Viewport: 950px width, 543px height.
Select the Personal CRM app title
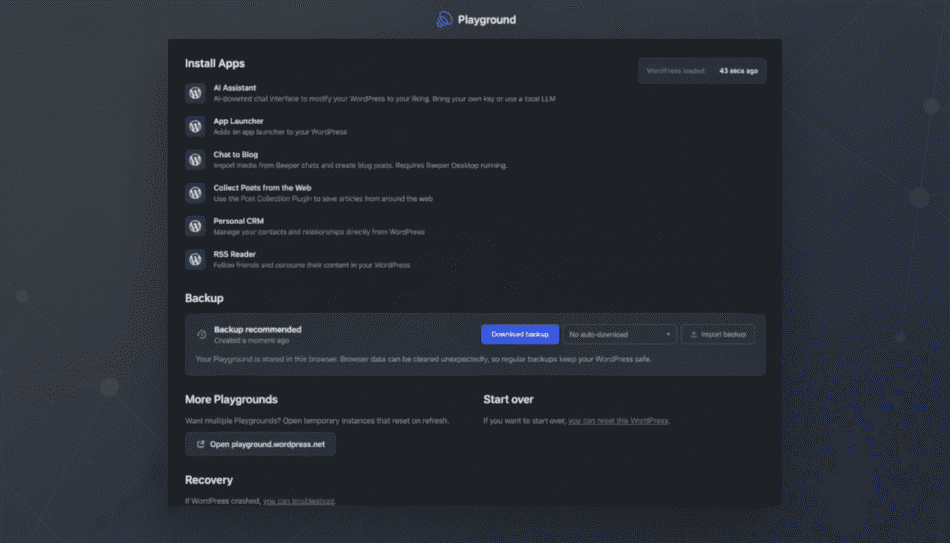coord(238,221)
